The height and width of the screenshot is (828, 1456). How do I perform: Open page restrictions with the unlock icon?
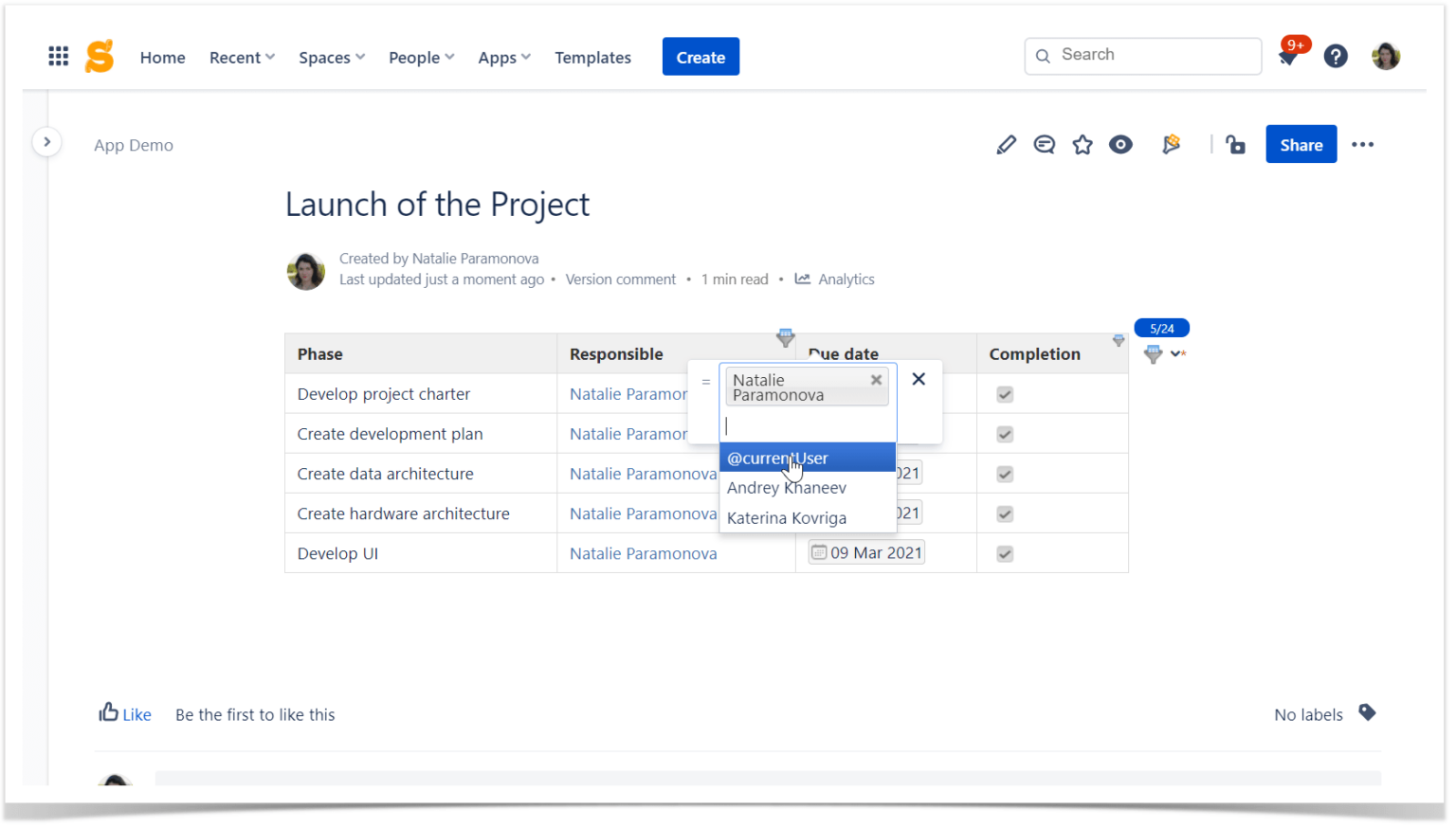click(x=1235, y=144)
